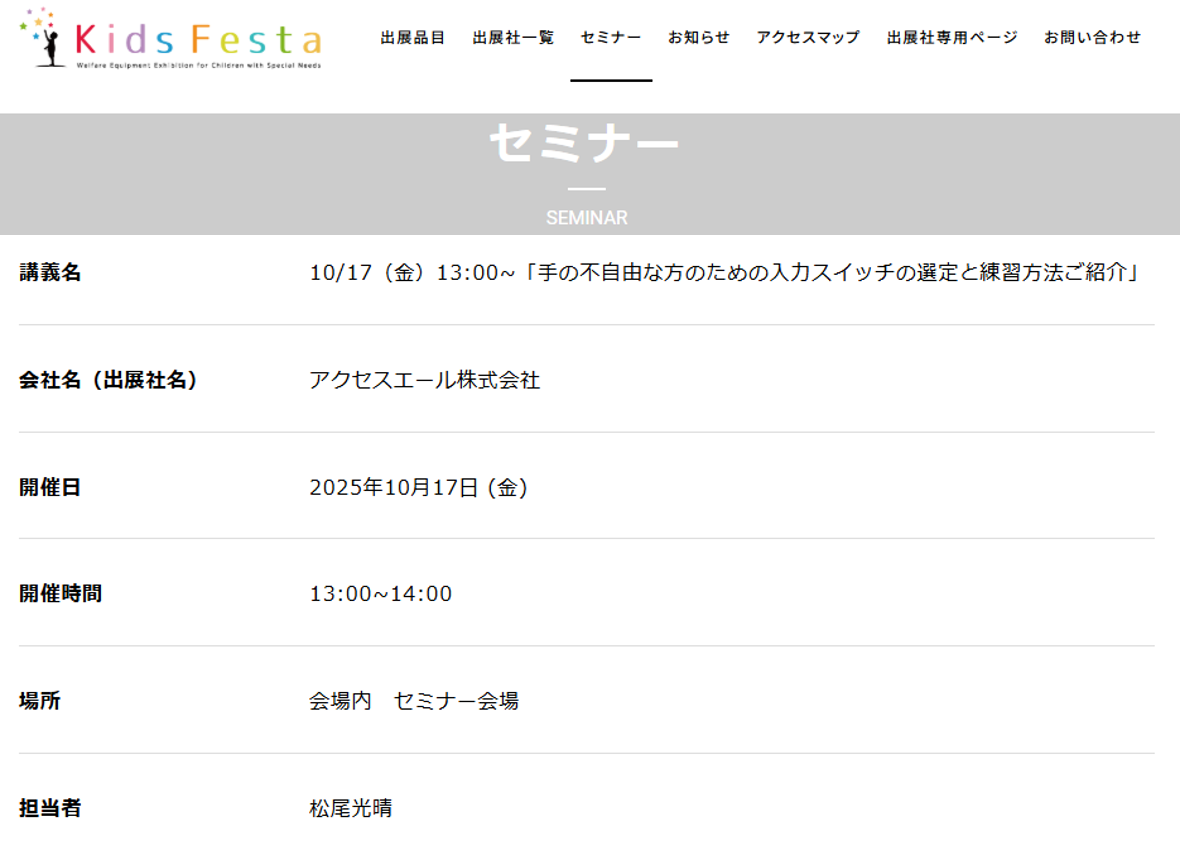Select the date 2025年10月17日 (金)
This screenshot has width=1180, height=850.
[419, 487]
